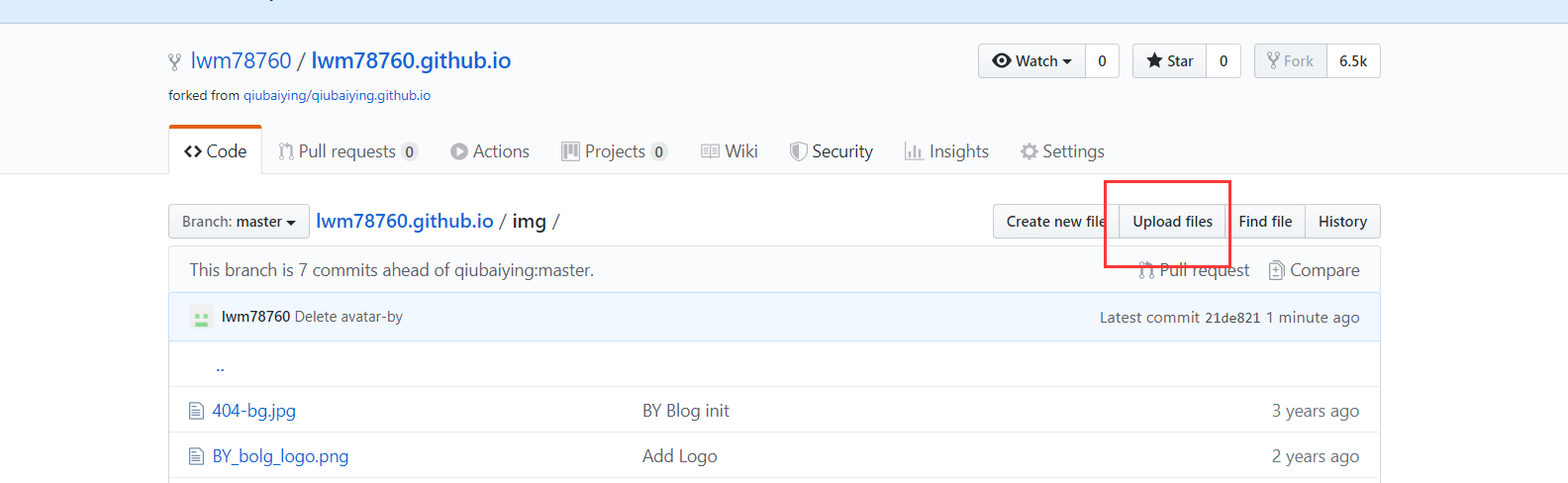Screen dimensions: 1568x483
Task: Open the lwm78760.github.io repository title link
Action: [411, 60]
